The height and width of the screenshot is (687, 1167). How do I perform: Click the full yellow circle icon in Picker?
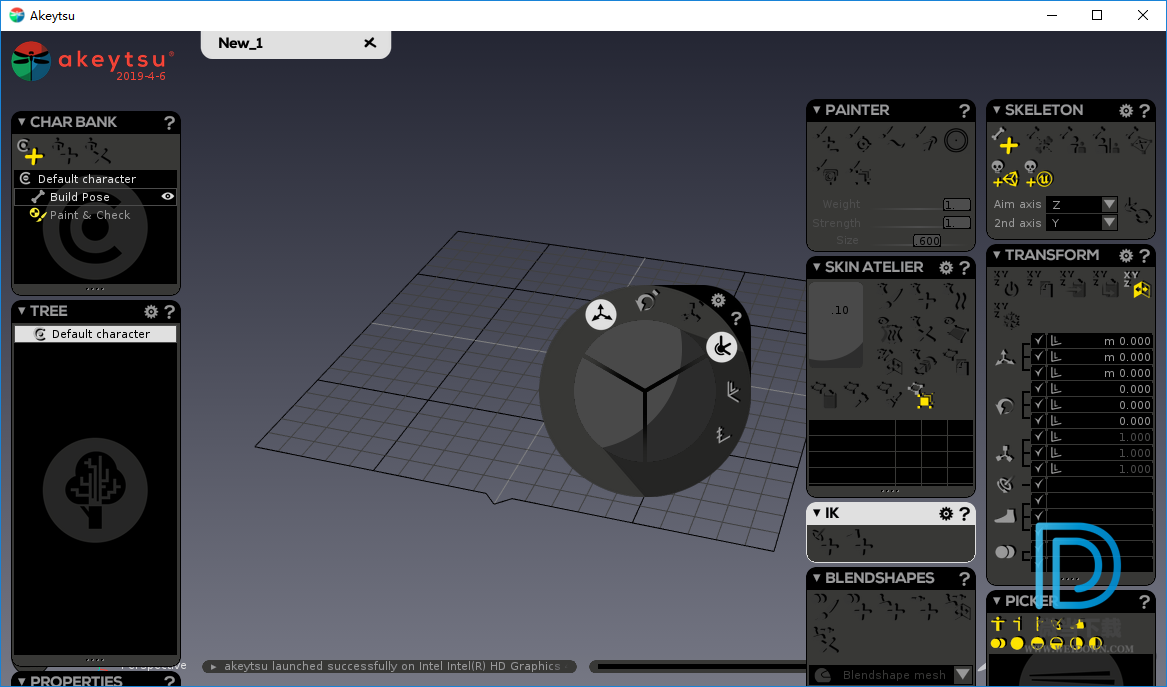click(1017, 643)
